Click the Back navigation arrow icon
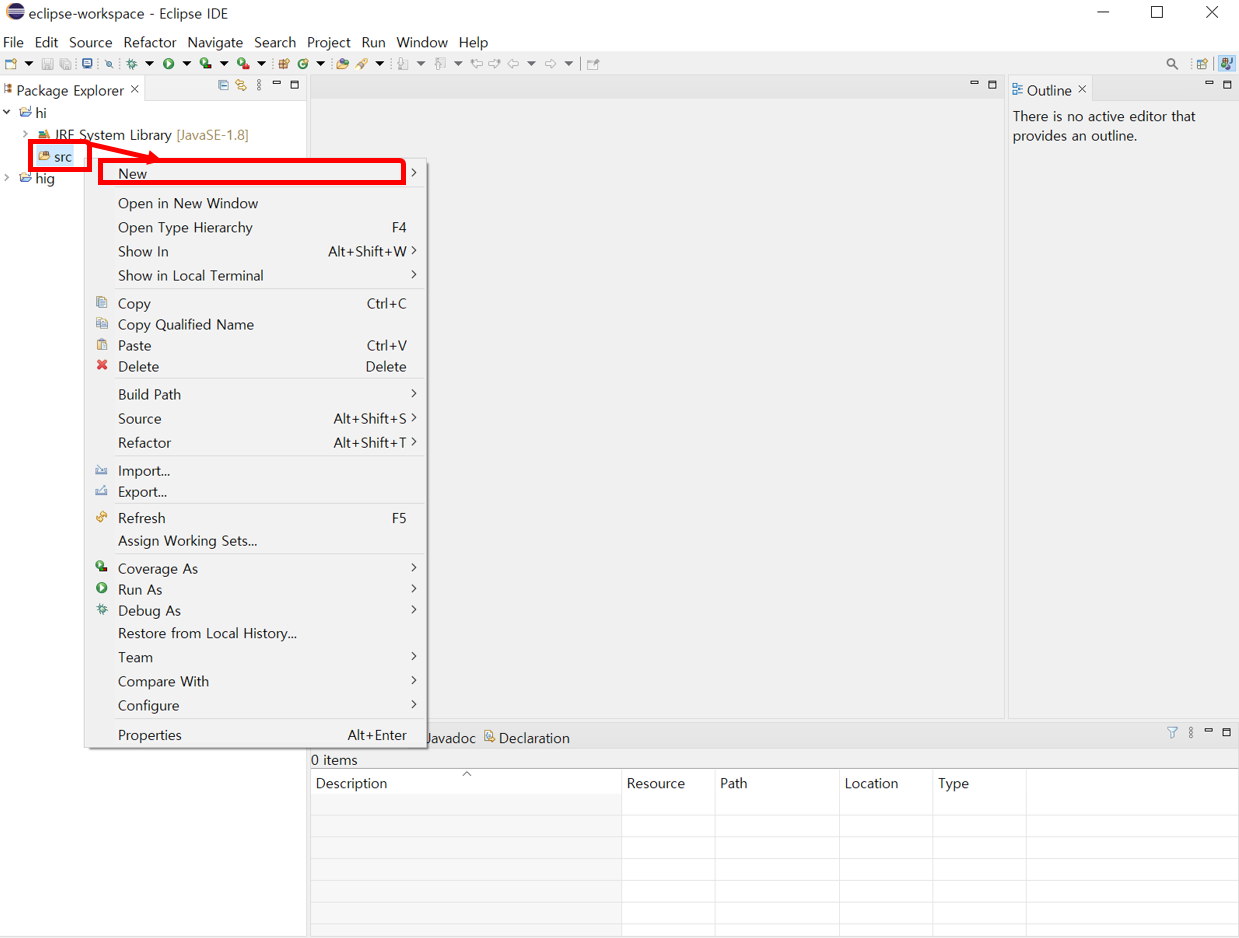This screenshot has height=938, width=1239. pos(512,63)
